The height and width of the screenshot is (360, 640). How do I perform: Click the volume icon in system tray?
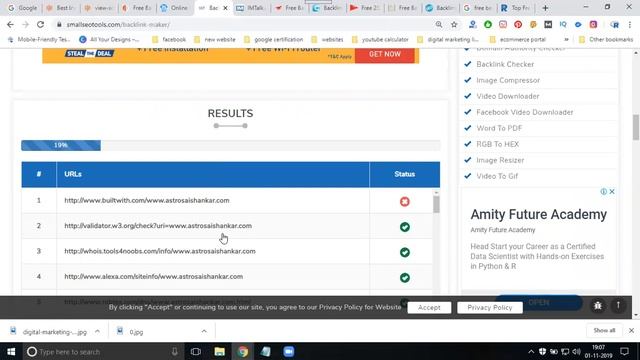tap(576, 351)
